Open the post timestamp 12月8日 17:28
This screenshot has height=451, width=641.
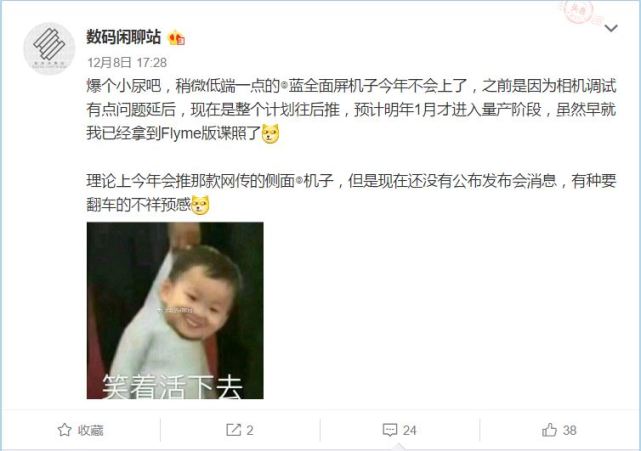click(x=127, y=63)
